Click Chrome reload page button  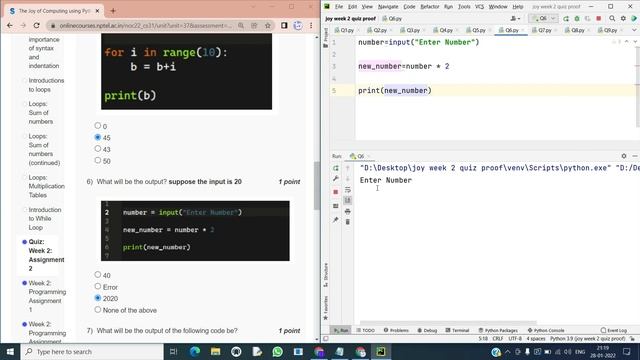point(36,25)
